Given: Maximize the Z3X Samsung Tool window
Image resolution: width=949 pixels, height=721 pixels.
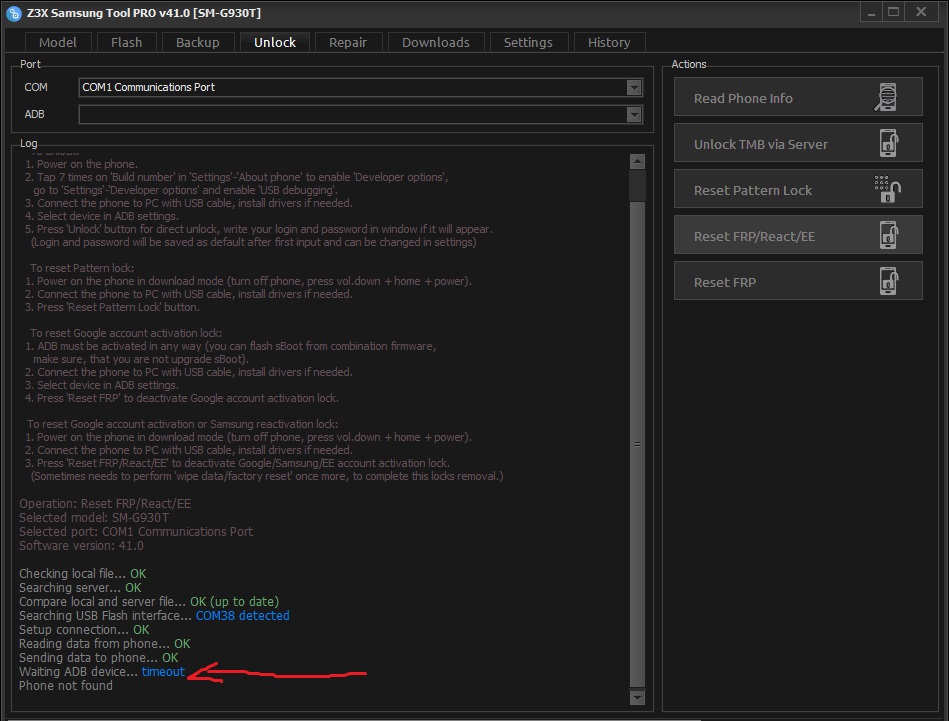Looking at the screenshot, I should [x=893, y=12].
